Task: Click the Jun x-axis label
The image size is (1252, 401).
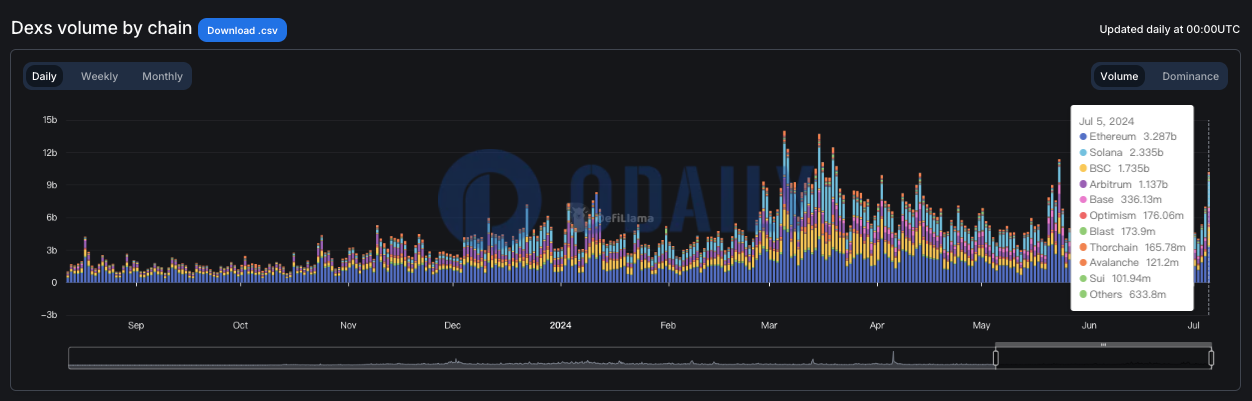Action: pyautogui.click(x=1090, y=326)
